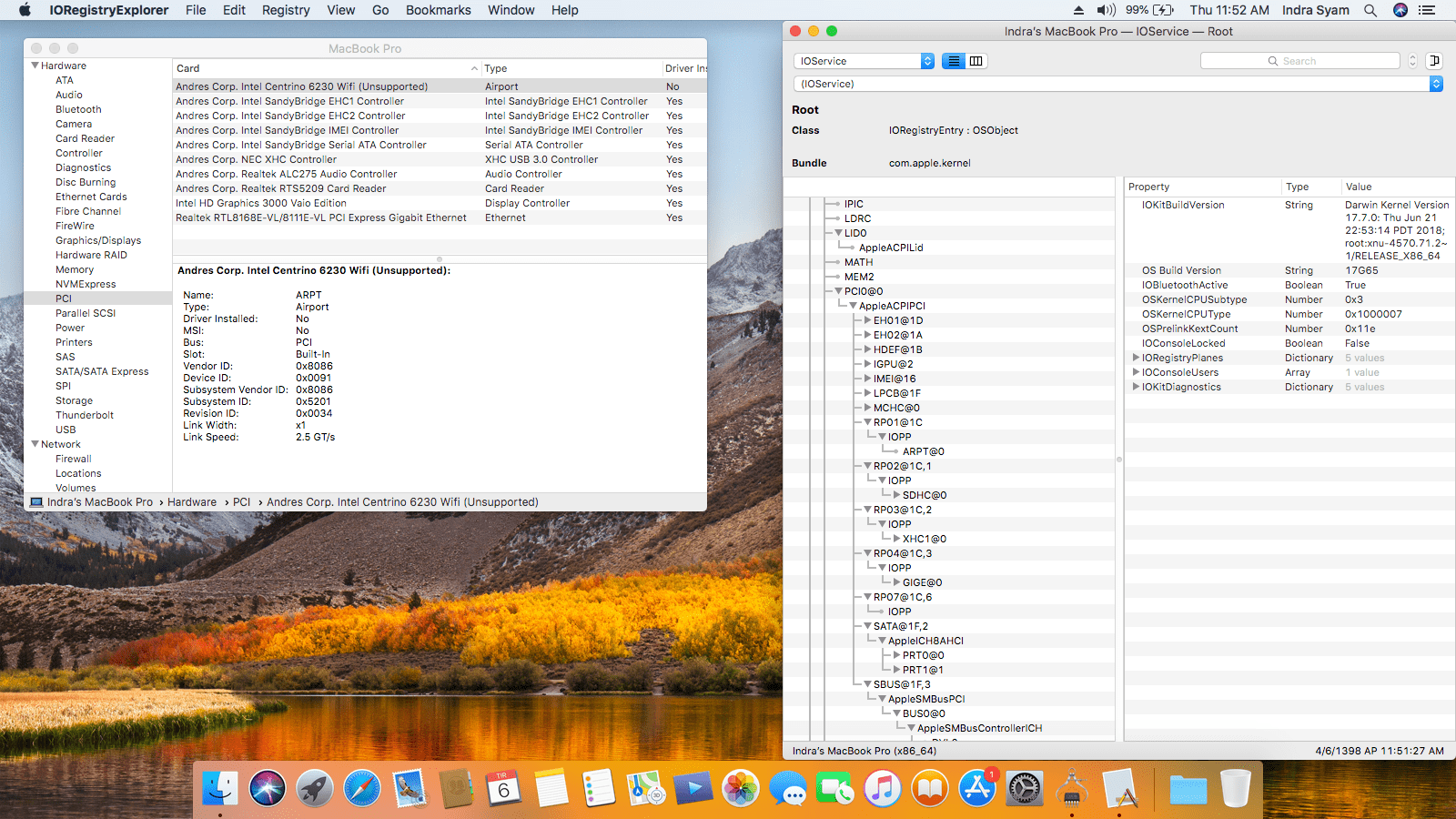
Task: Select Graphics/Displays in the sidebar
Action: (98, 240)
